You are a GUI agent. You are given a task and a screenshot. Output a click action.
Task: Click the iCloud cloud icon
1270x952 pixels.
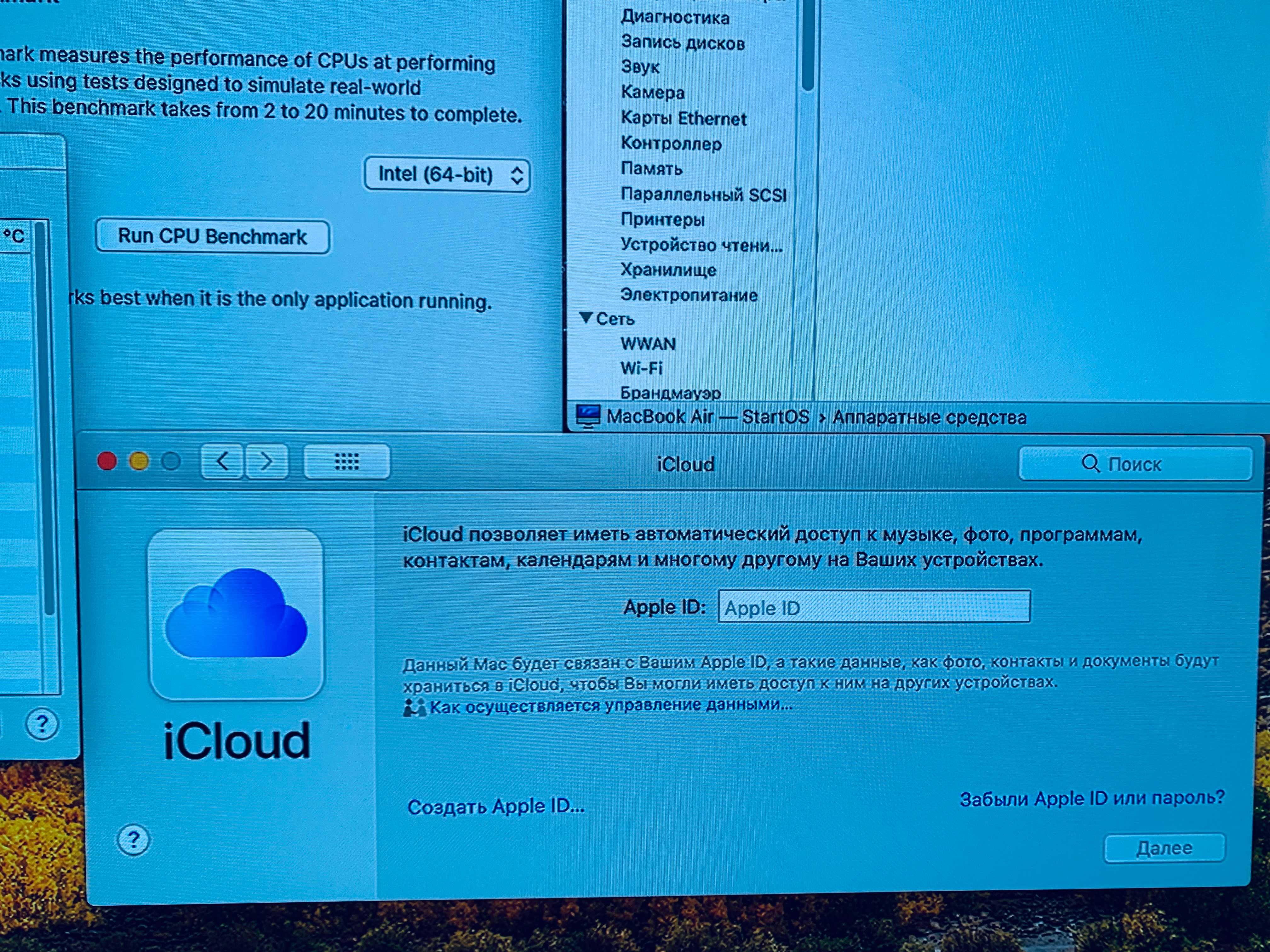(x=236, y=614)
